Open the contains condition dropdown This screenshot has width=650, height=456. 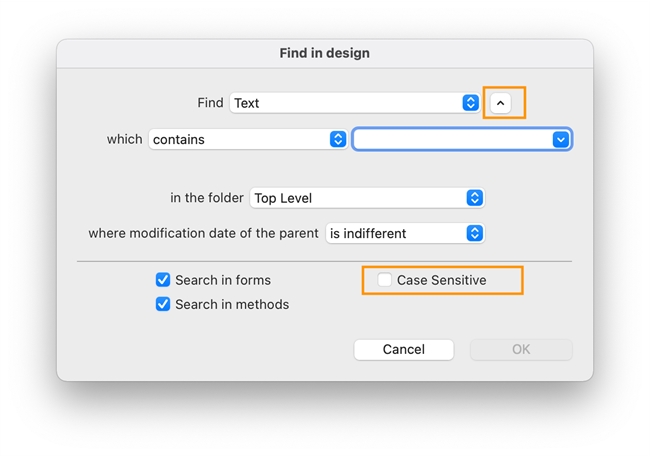(x=238, y=140)
